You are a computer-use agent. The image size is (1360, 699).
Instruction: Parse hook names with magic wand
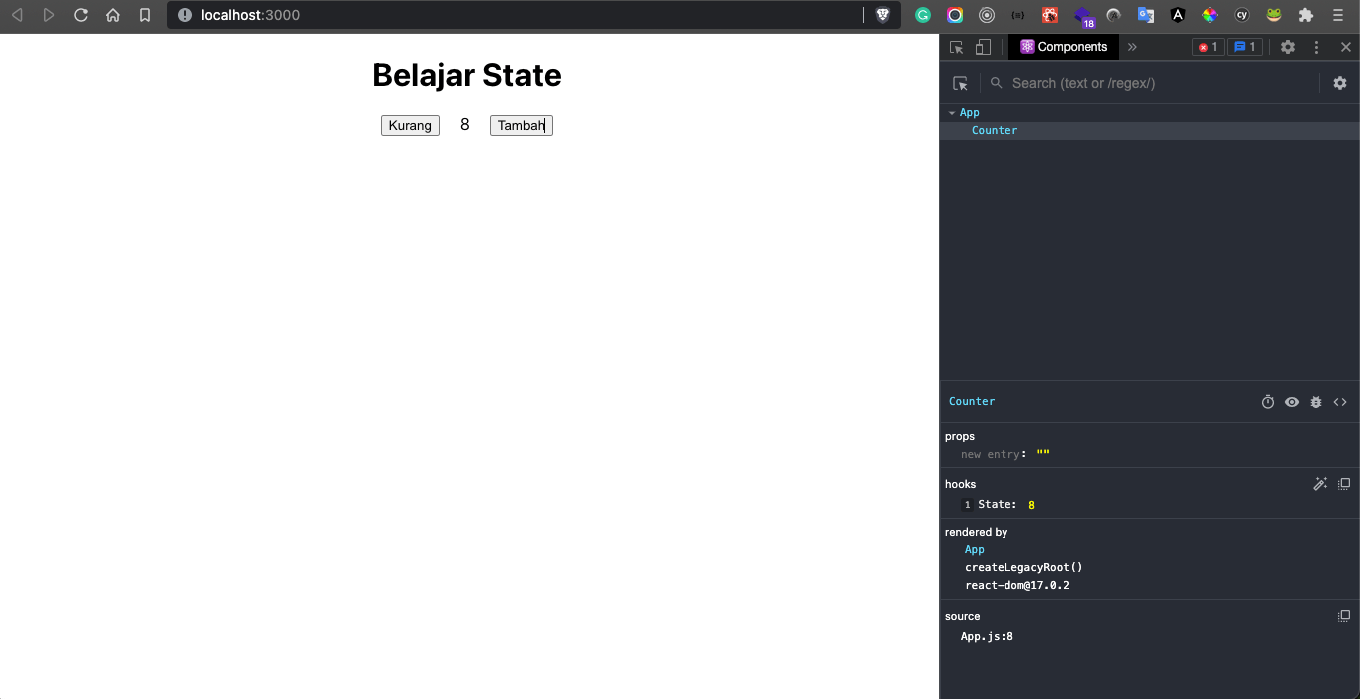1320,484
